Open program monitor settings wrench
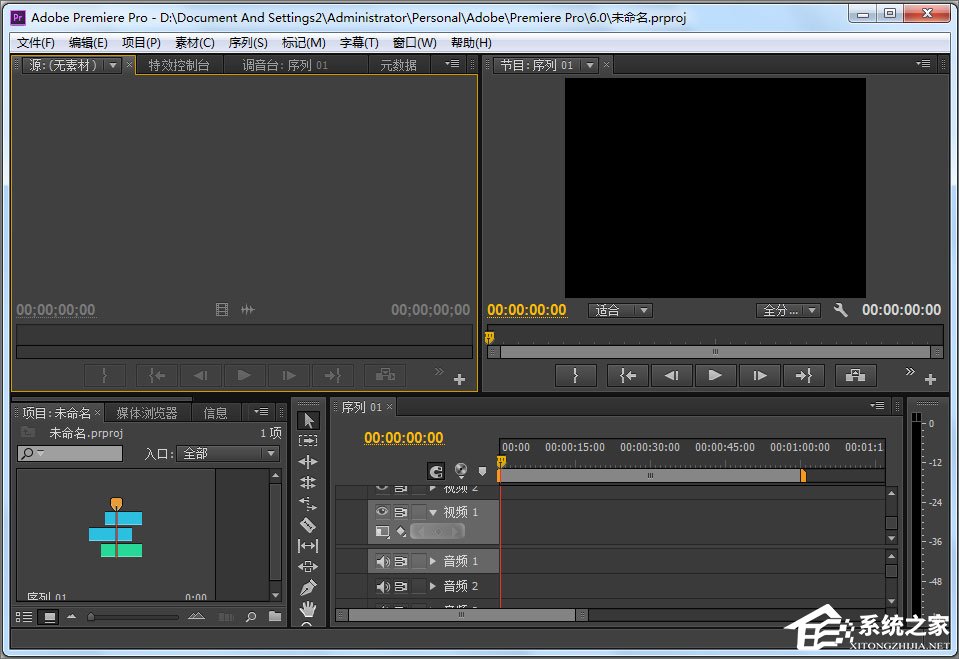Viewport: 959px width, 659px height. pyautogui.click(x=841, y=310)
